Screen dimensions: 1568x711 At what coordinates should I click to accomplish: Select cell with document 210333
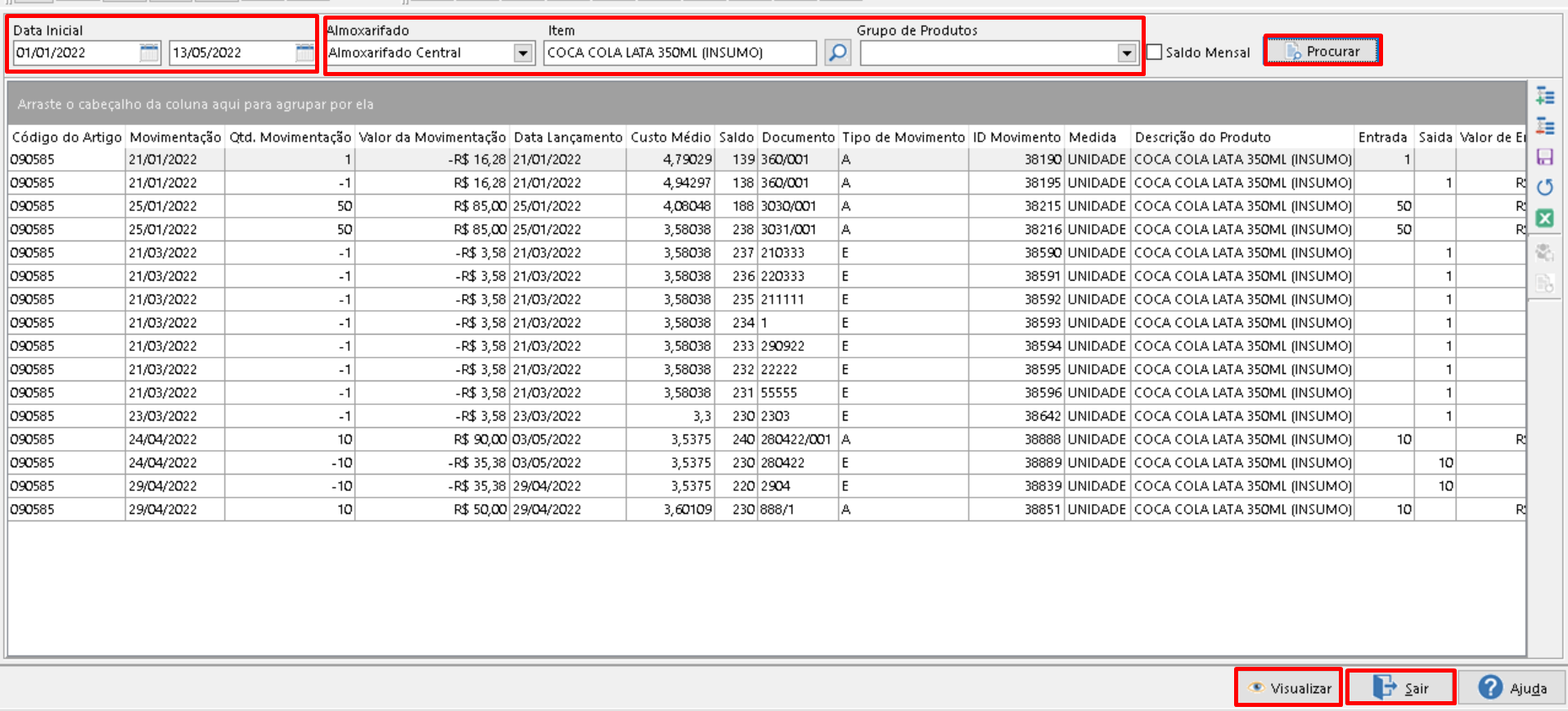pyautogui.click(x=798, y=253)
